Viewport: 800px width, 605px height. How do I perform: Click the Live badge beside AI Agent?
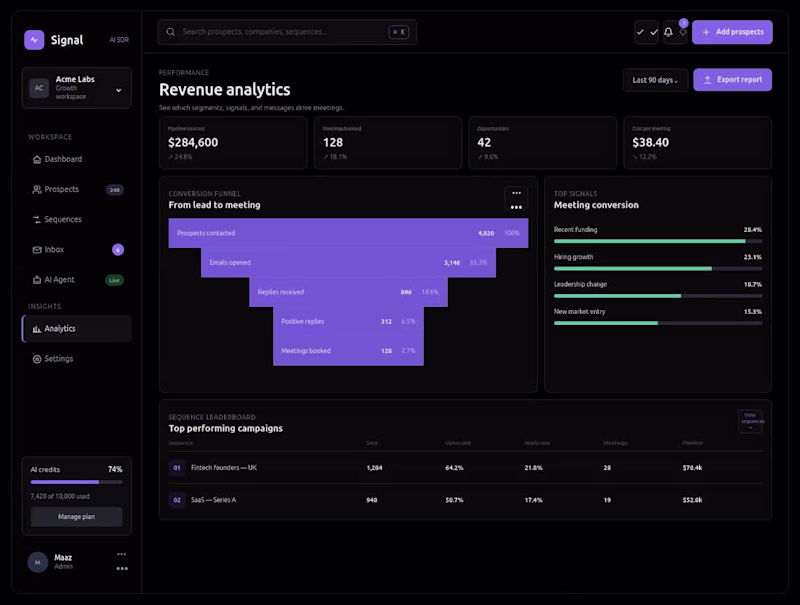114,280
